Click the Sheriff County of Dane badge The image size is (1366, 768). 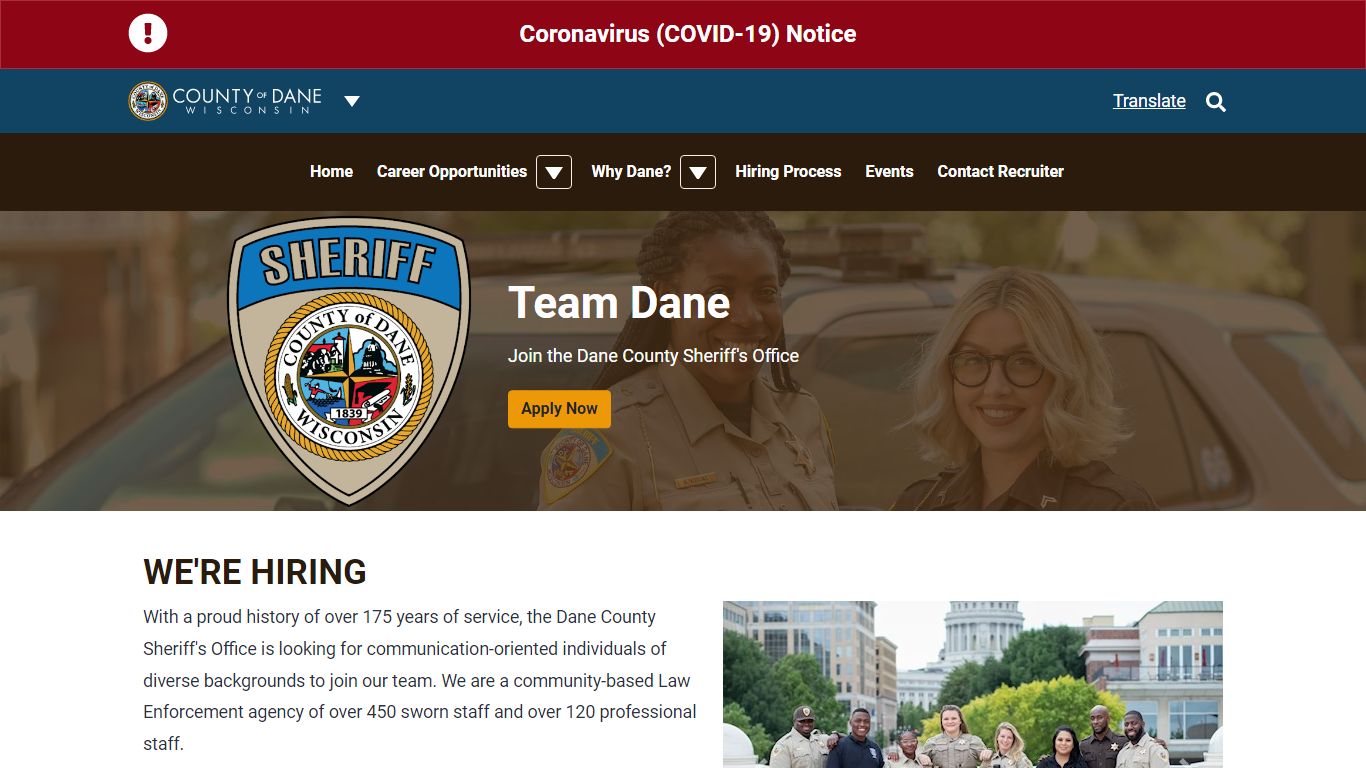pyautogui.click(x=349, y=361)
